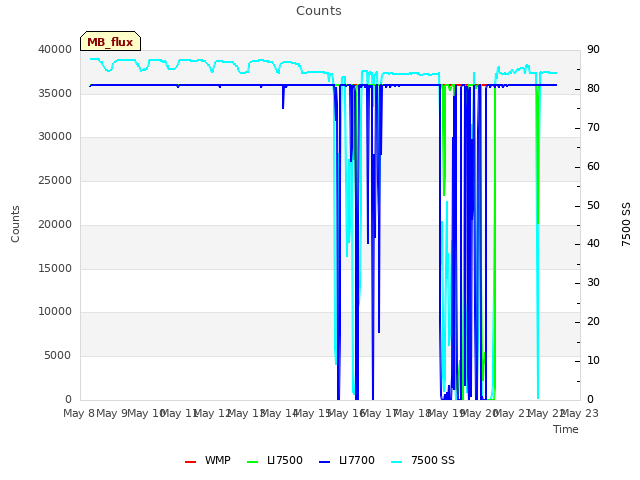The width and height of the screenshot is (640, 480).
Task: Click the 35000 y-axis tick label
Action: pos(55,93)
